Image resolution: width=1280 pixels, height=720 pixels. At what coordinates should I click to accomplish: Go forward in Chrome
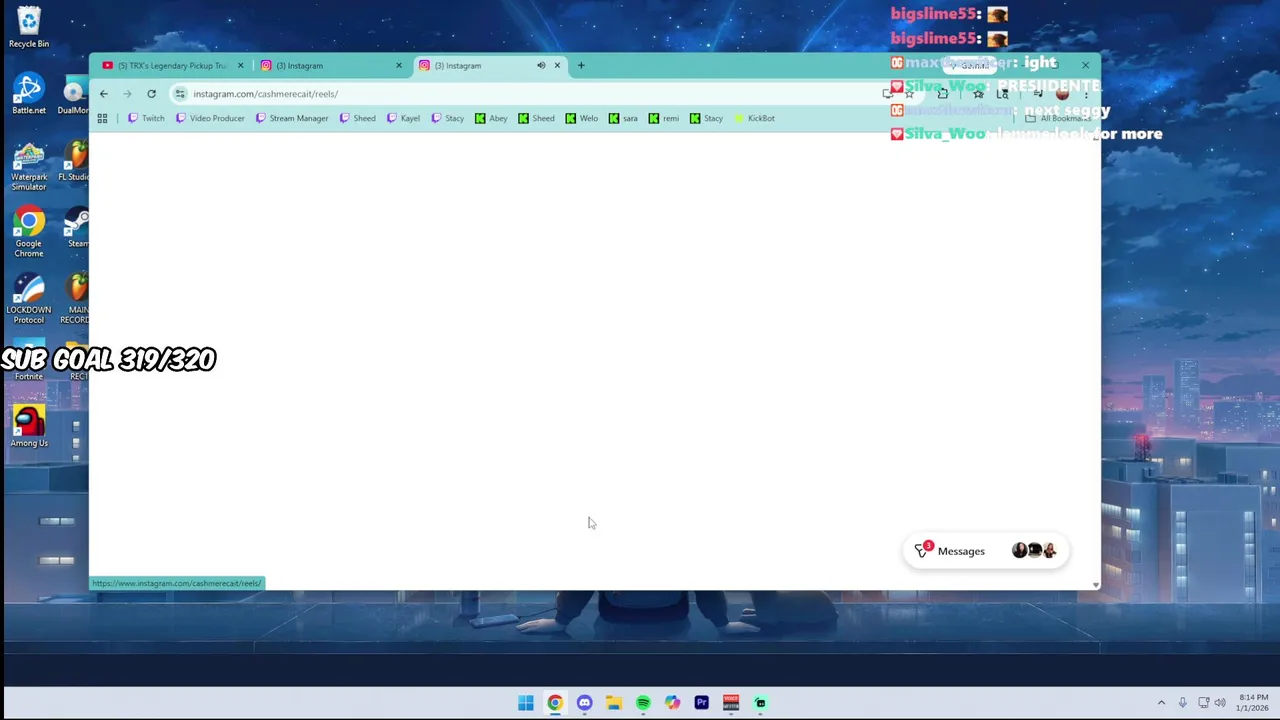(127, 94)
